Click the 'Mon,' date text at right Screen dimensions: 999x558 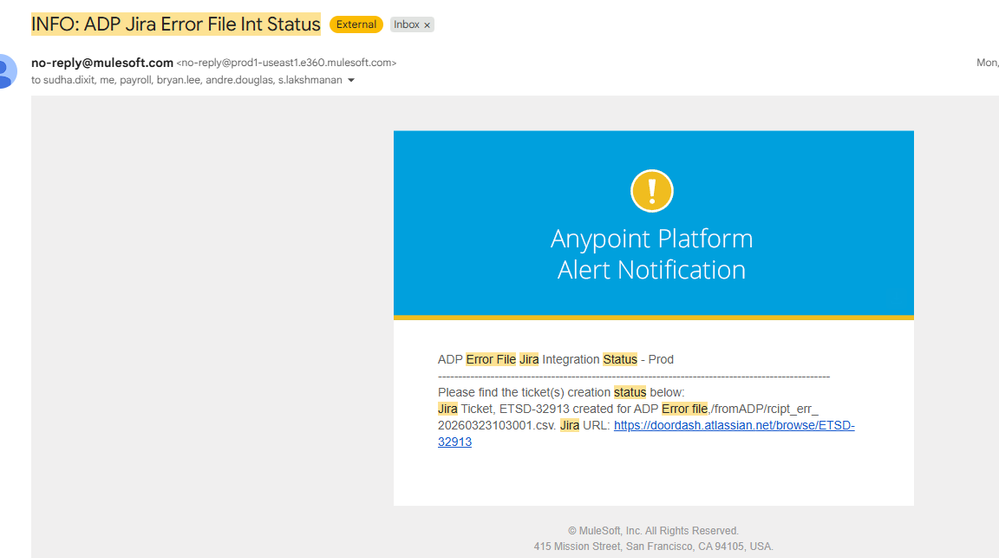[988, 62]
